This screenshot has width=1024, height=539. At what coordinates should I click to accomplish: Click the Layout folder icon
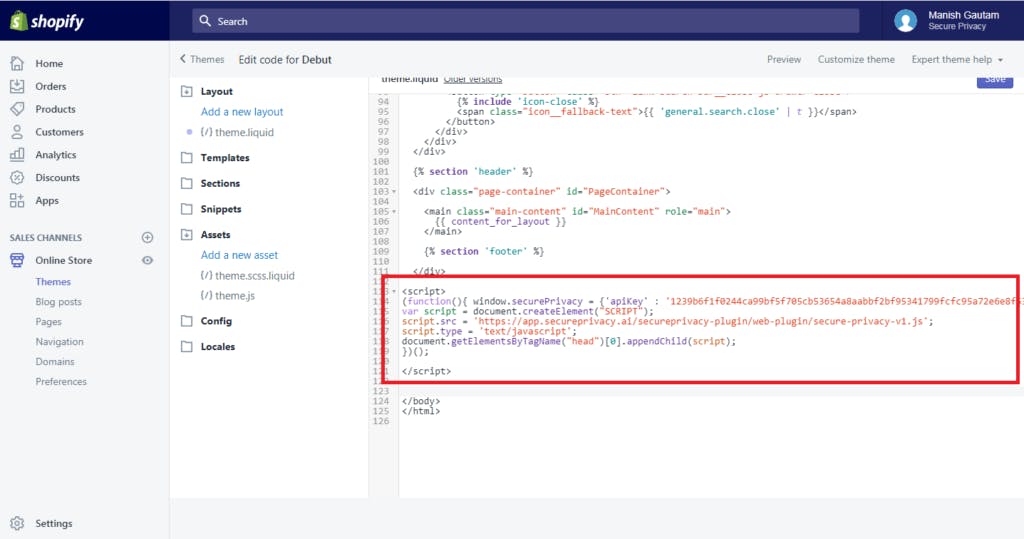[187, 91]
